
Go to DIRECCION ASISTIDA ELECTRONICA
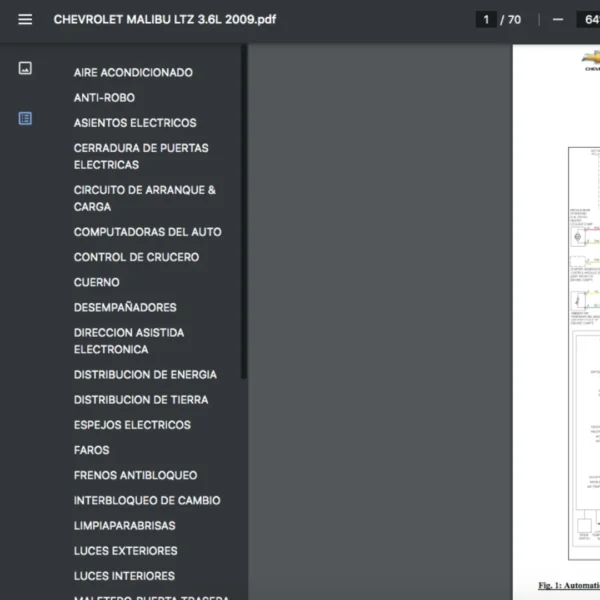129,341
